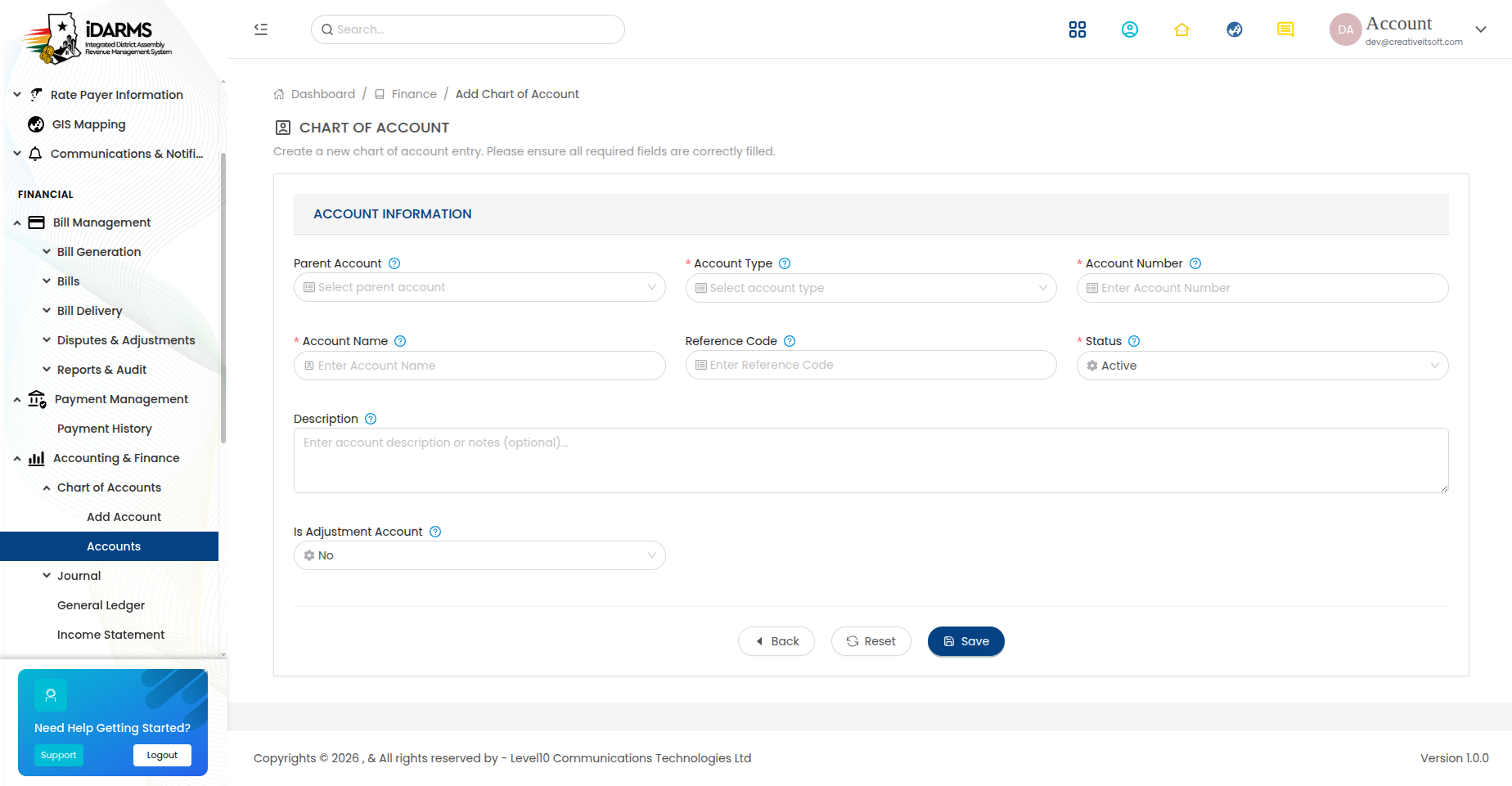The height and width of the screenshot is (786, 1512).
Task: Open the Select parent account dropdown
Action: point(479,287)
